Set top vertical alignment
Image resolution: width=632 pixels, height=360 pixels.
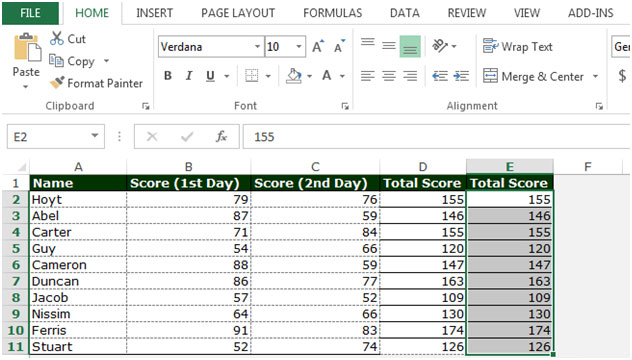(x=368, y=43)
